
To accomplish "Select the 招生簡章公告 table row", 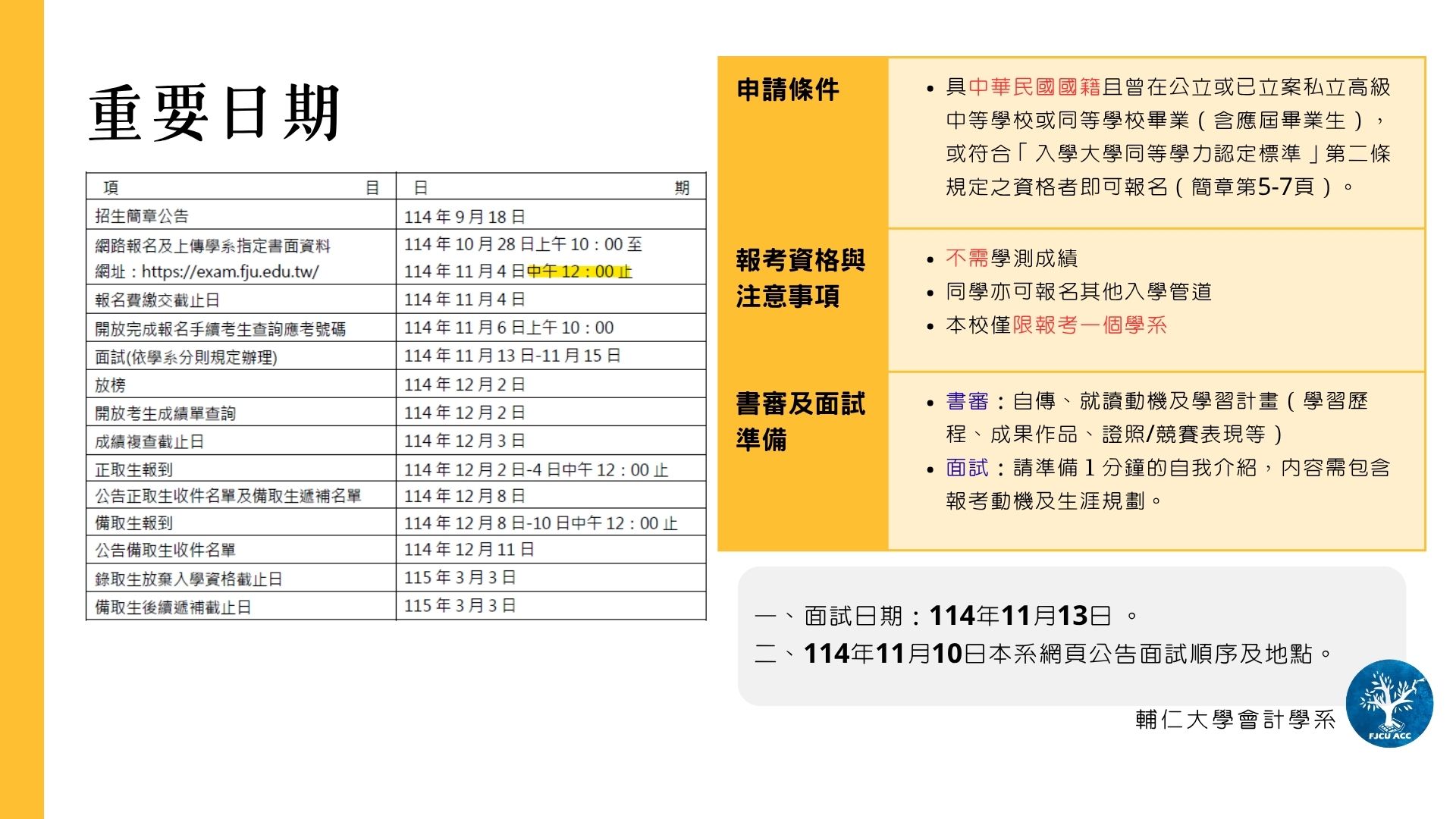I will tap(142, 216).
